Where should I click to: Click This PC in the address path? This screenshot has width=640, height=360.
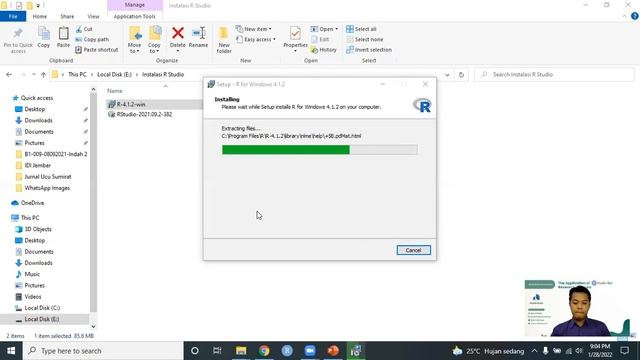pos(77,75)
